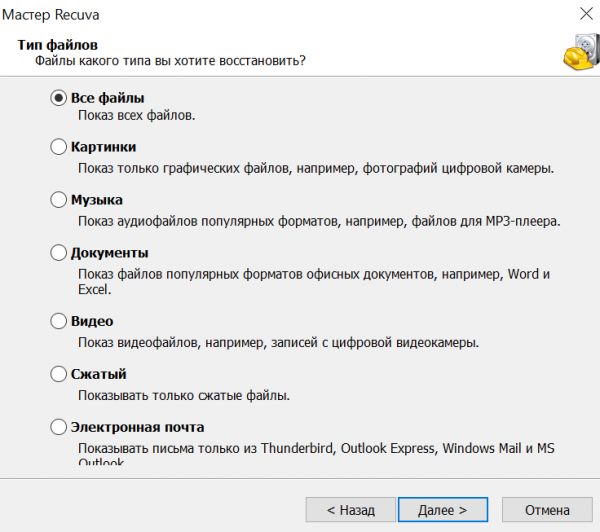The height and width of the screenshot is (532, 600).
Task: Click the 'Картинки' bold label text
Action: pos(103,147)
